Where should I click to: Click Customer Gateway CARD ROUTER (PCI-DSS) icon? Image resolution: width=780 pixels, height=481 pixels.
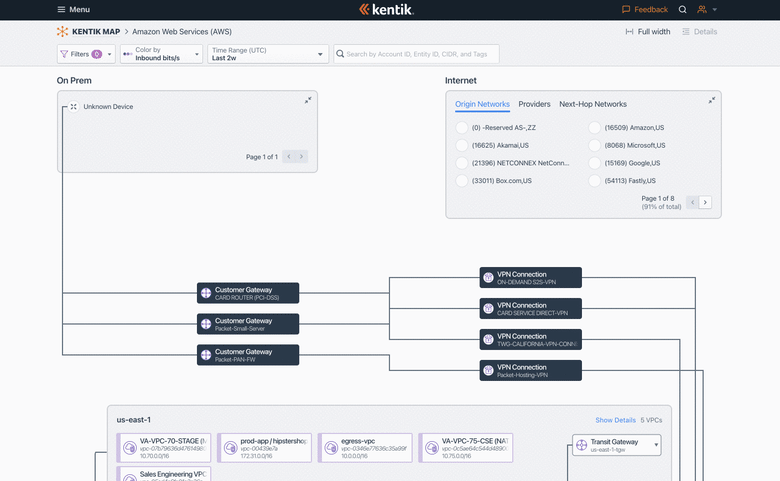pos(206,293)
